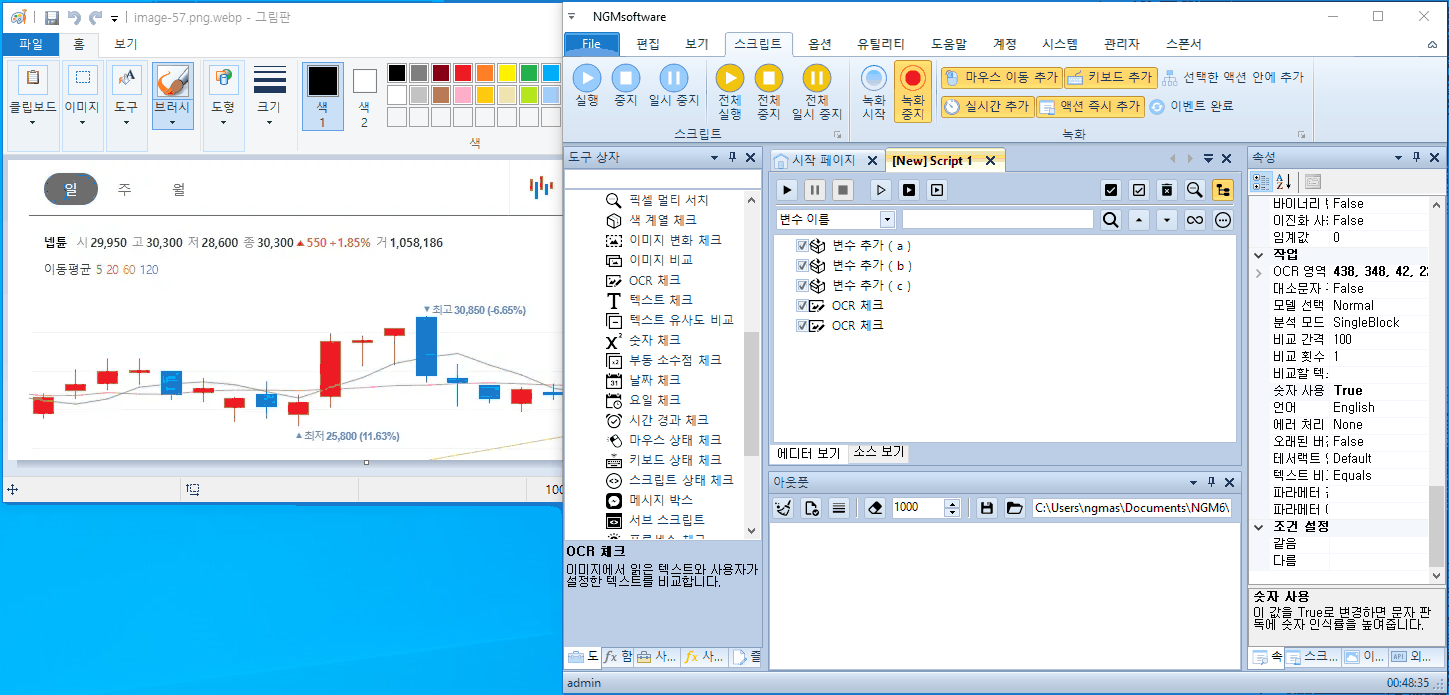Click the search magnifier beside variable field
Viewport: 1449px width, 695px height.
point(1110,220)
